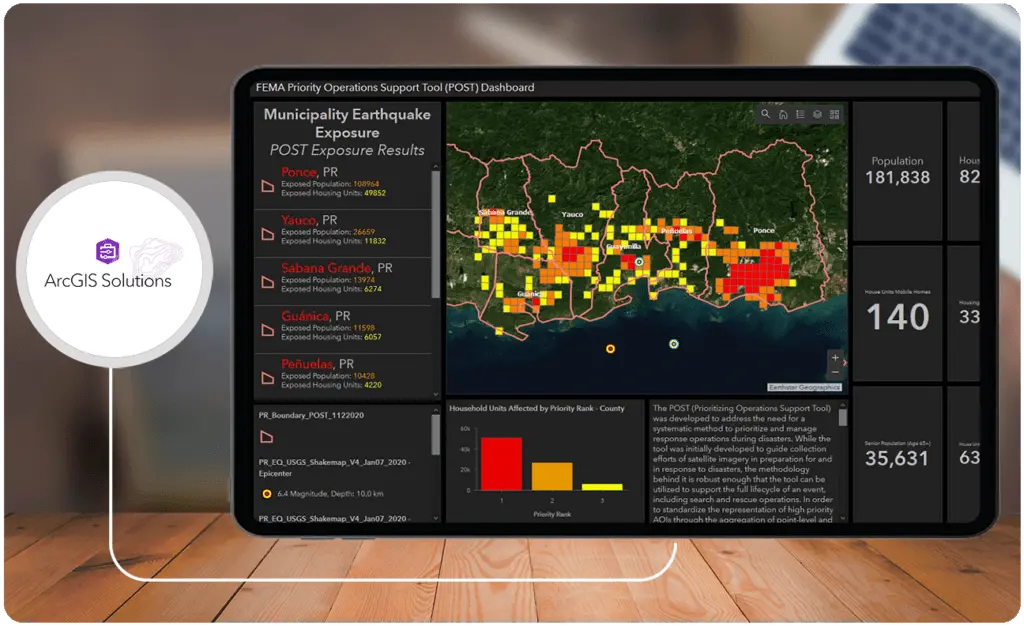Click the PR_Boundary_POST legend polygon symbol
Image resolution: width=1024 pixels, height=626 pixels.
266,437
